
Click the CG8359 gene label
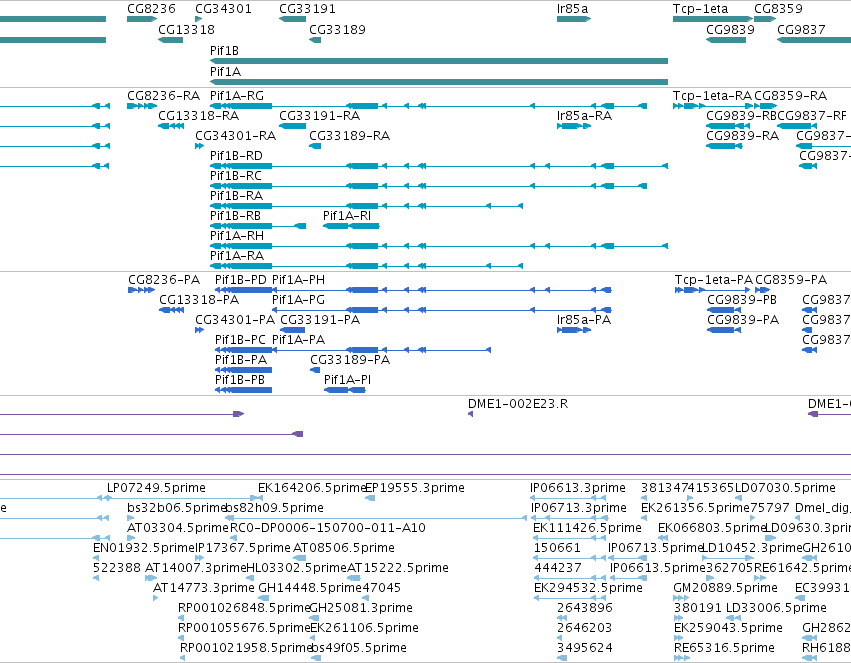click(x=778, y=9)
